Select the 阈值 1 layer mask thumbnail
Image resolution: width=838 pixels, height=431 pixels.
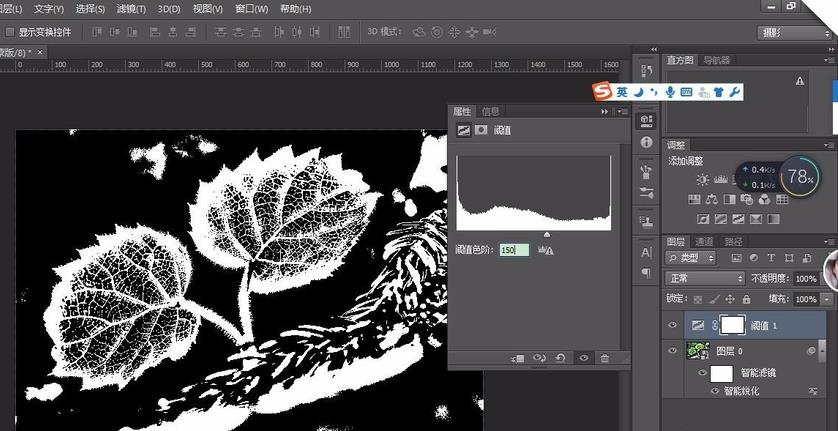click(732, 325)
